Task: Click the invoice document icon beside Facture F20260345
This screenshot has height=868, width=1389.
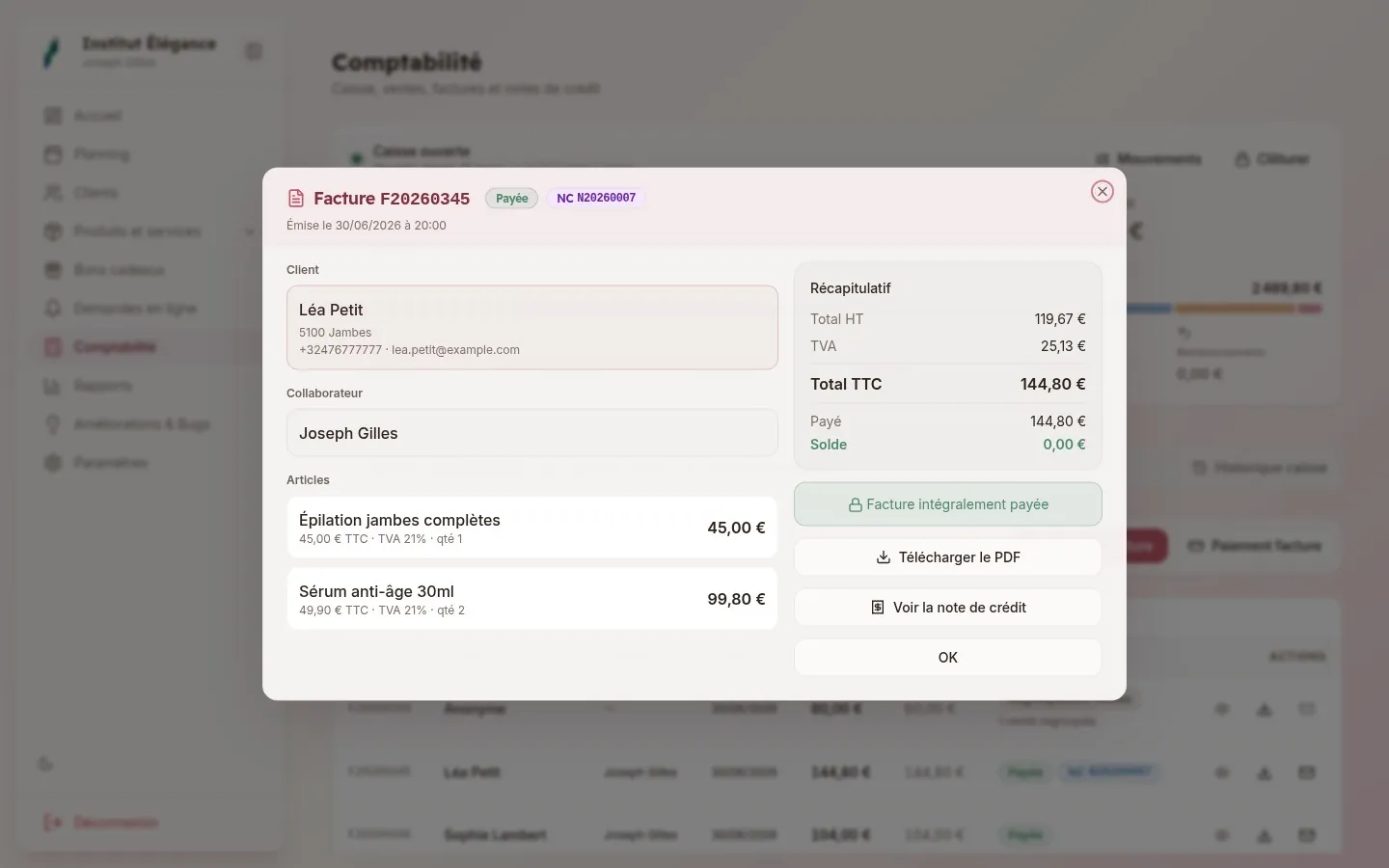Action: (x=296, y=199)
